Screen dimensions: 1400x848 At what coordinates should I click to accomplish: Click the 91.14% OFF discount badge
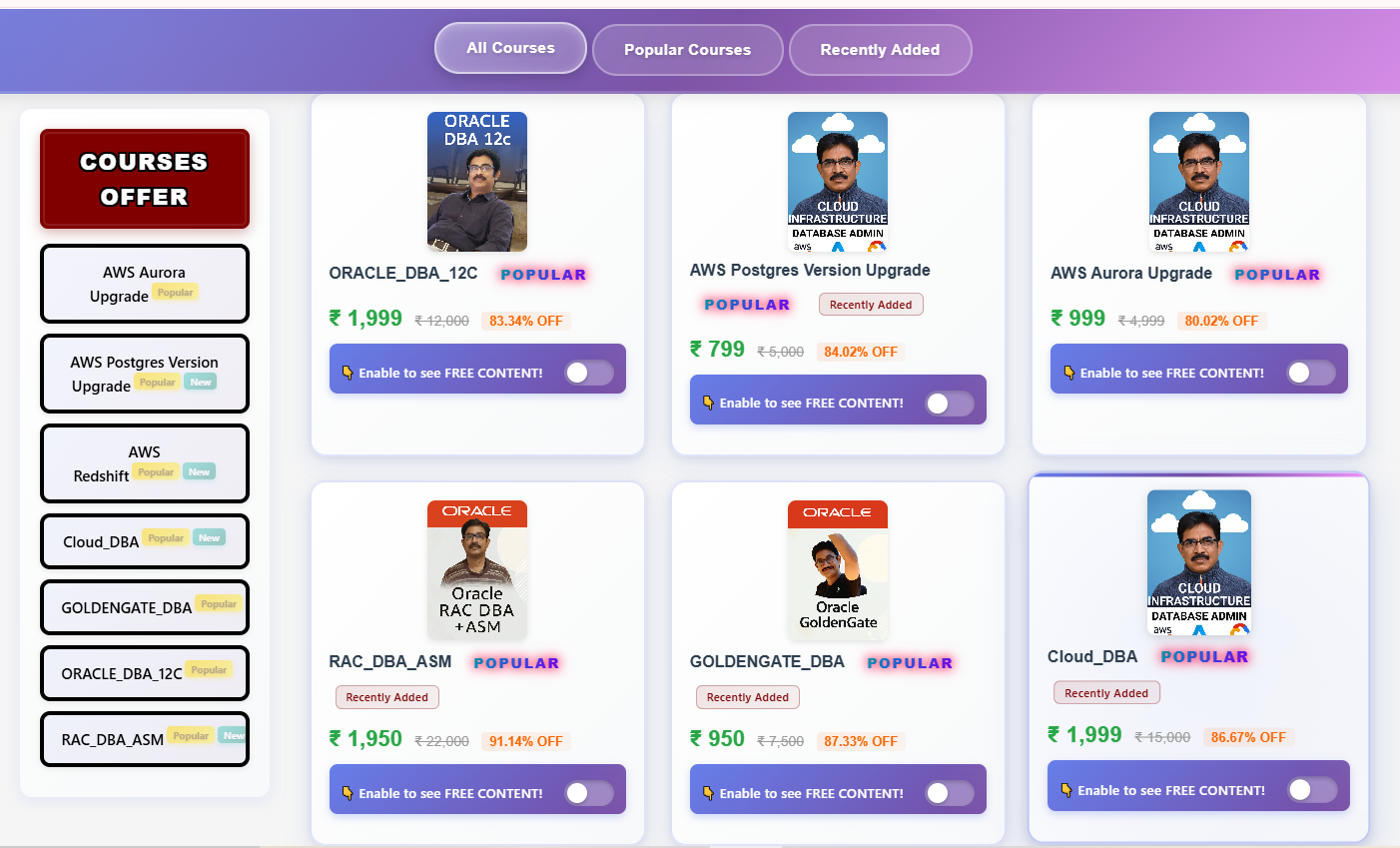(x=526, y=741)
